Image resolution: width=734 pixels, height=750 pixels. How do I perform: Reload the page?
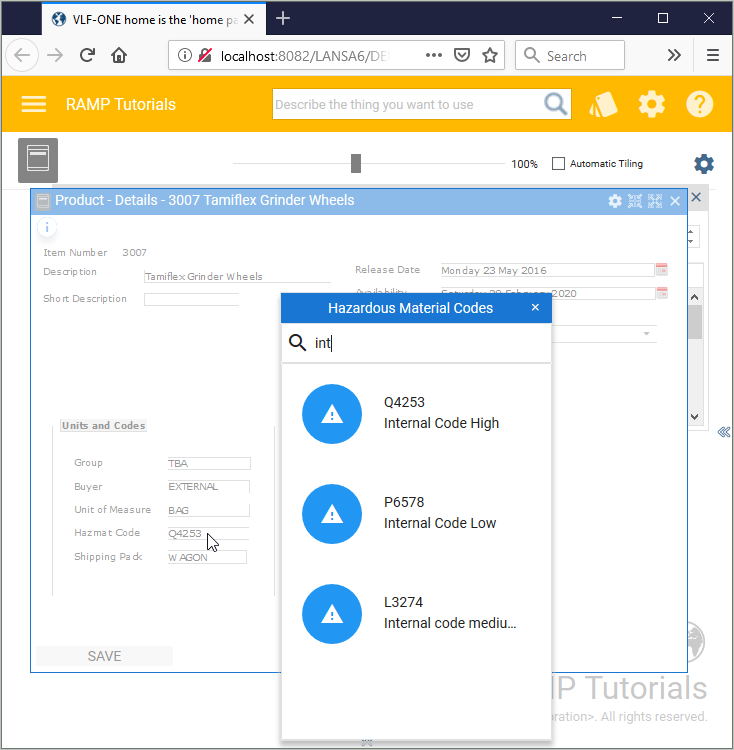click(87, 55)
